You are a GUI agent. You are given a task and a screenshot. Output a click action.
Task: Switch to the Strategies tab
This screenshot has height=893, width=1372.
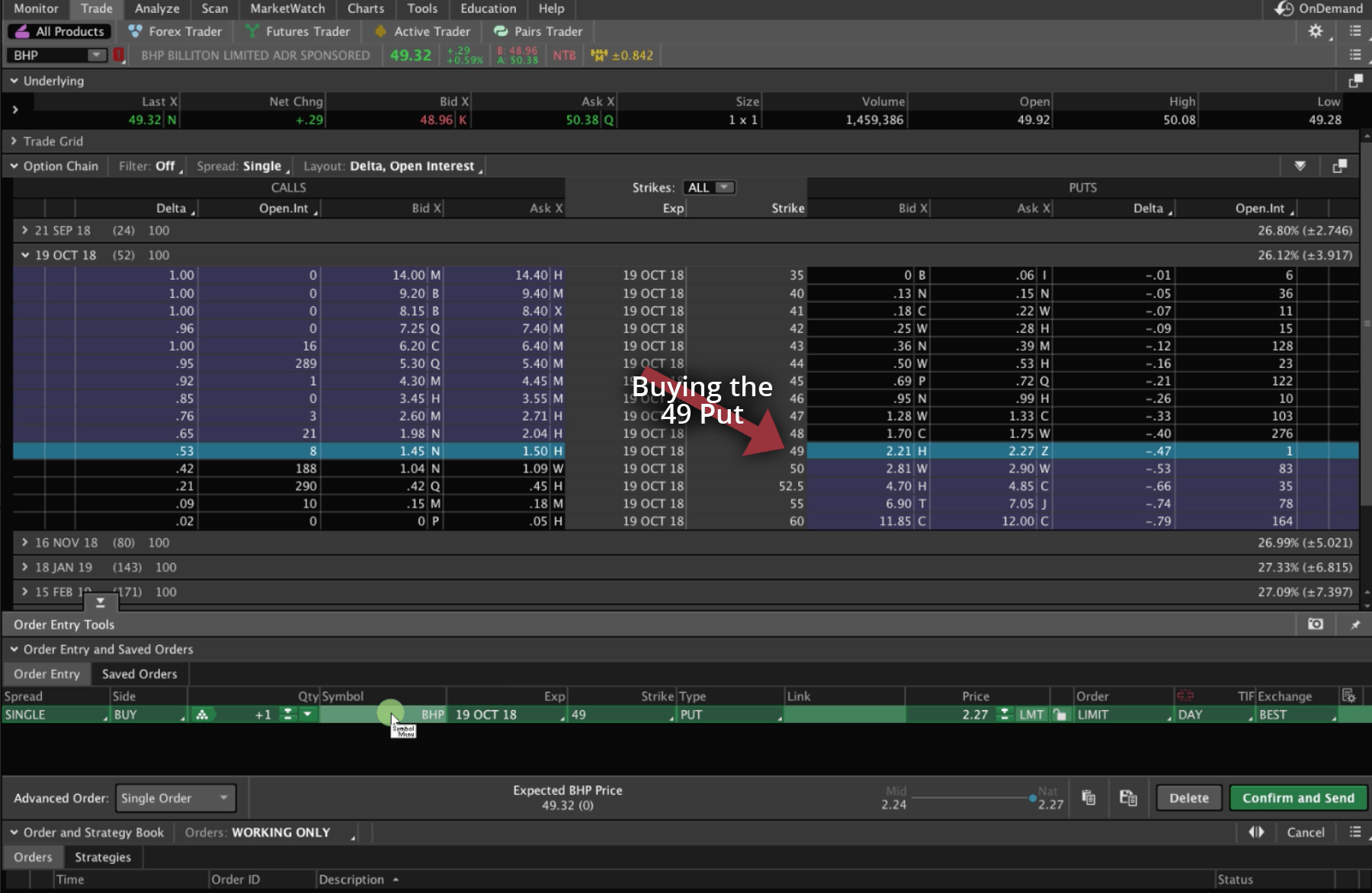103,856
